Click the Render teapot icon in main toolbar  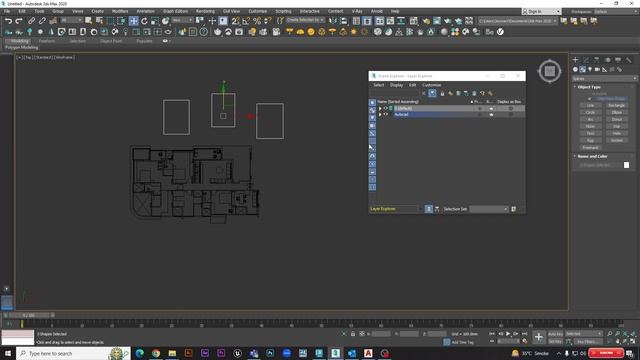point(448,21)
